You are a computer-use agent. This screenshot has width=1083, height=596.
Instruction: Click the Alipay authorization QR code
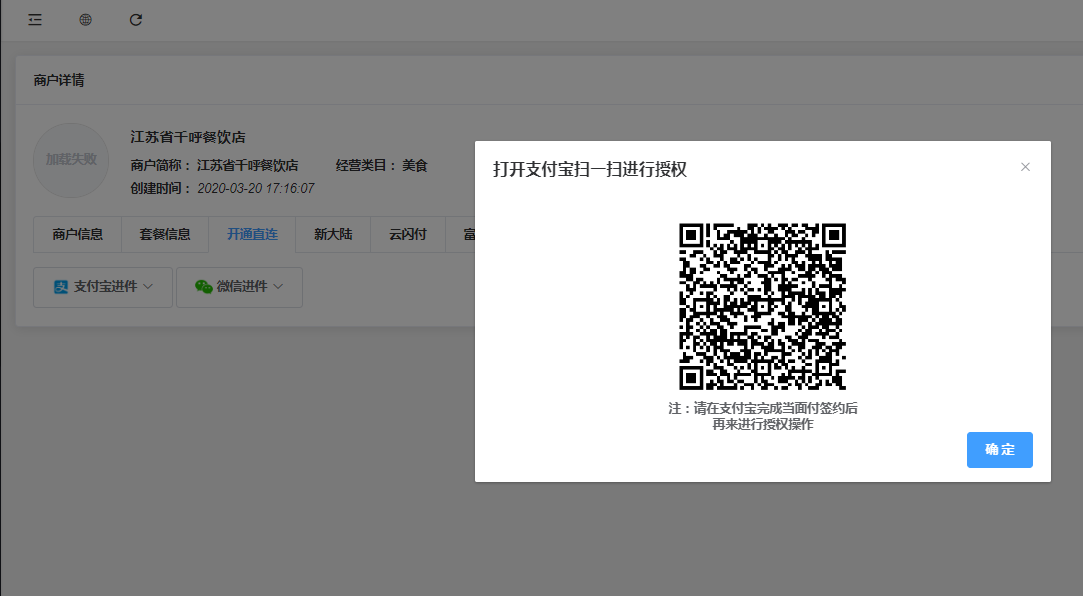(763, 306)
